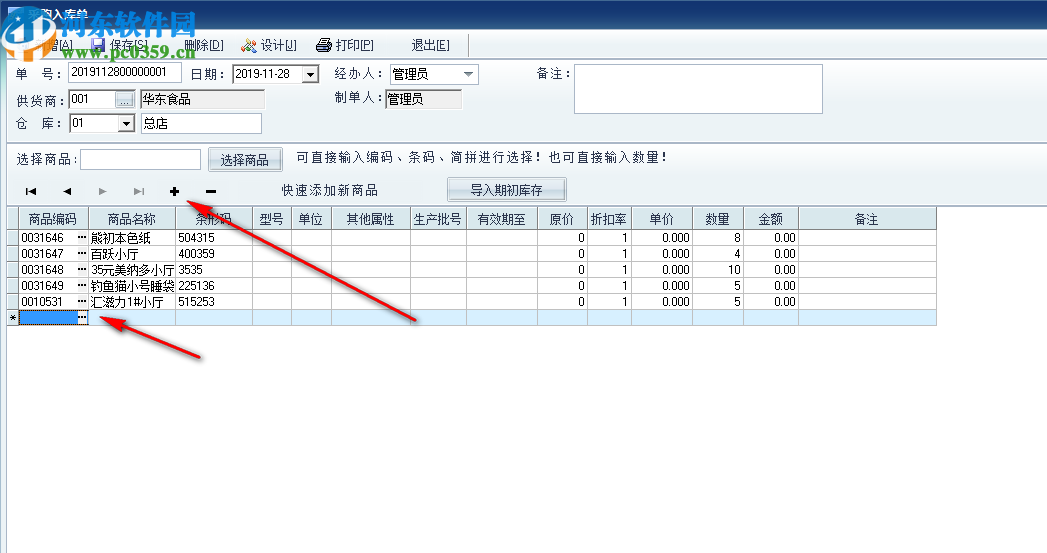Click the 保存[S] save toolbar label
The height and width of the screenshot is (553, 1047).
(x=129, y=45)
